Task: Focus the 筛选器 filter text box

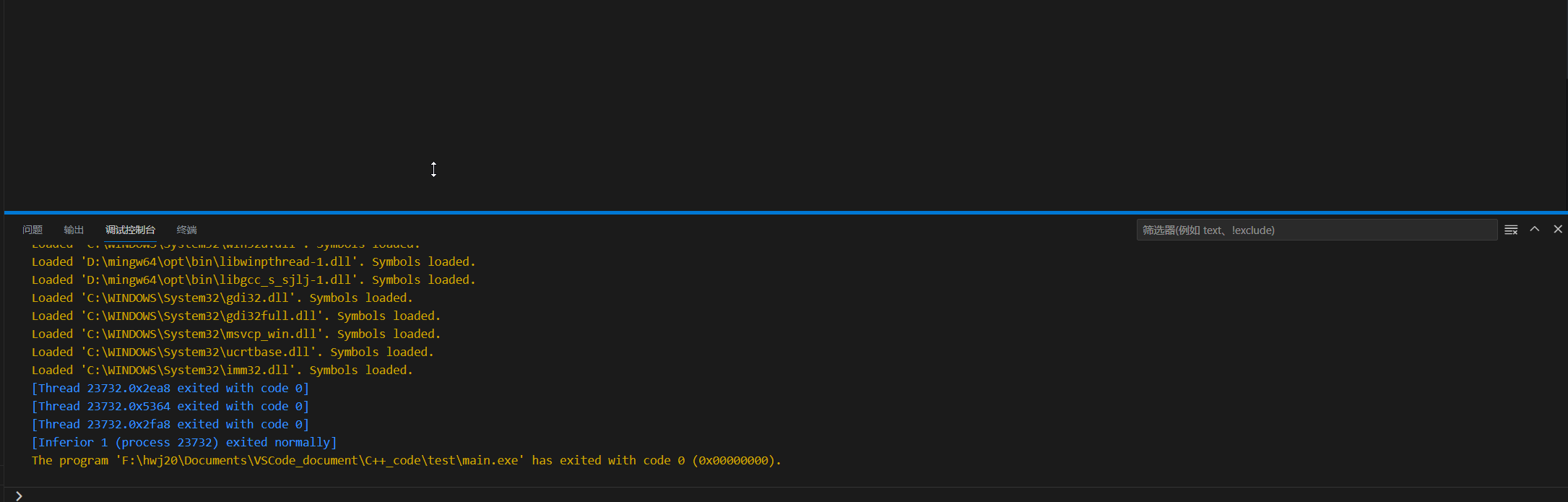Action: (1316, 230)
